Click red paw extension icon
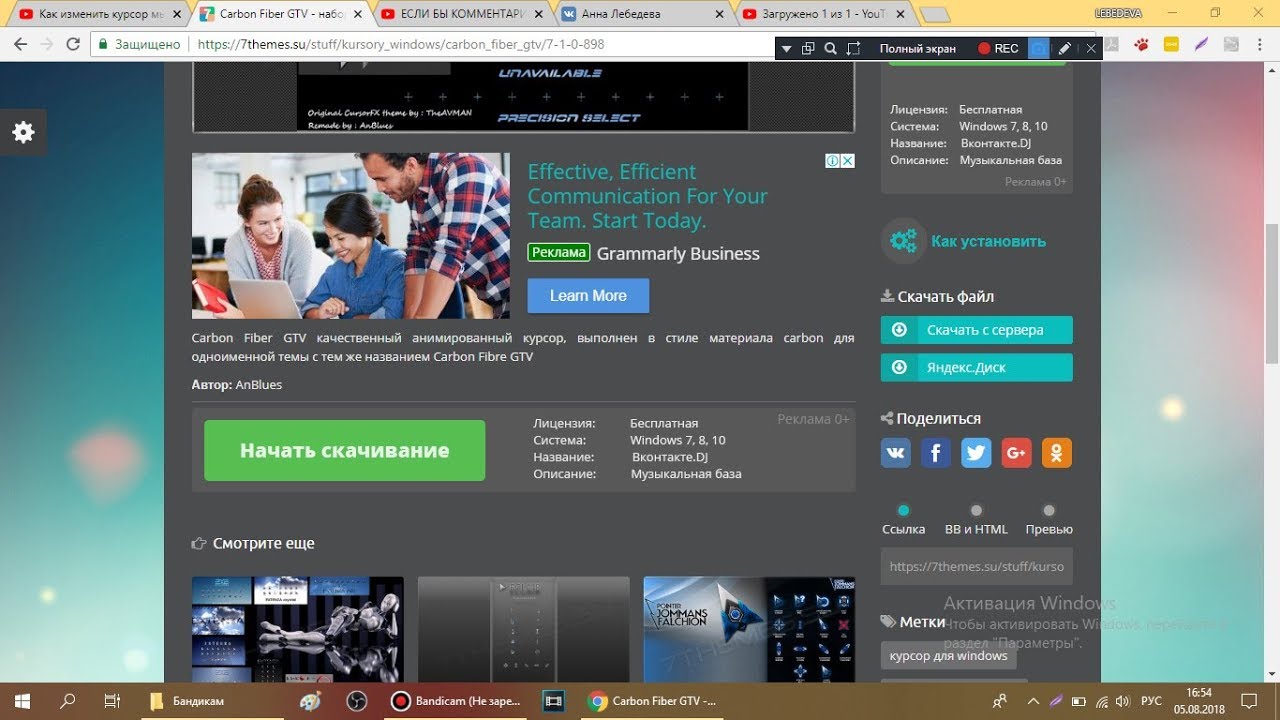 [1141, 44]
